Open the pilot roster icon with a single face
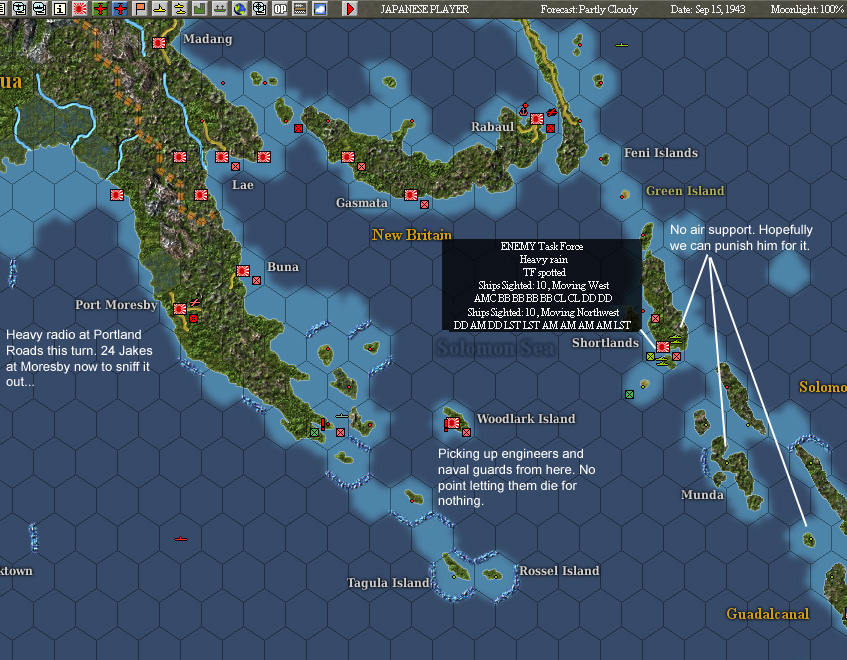 pos(20,9)
